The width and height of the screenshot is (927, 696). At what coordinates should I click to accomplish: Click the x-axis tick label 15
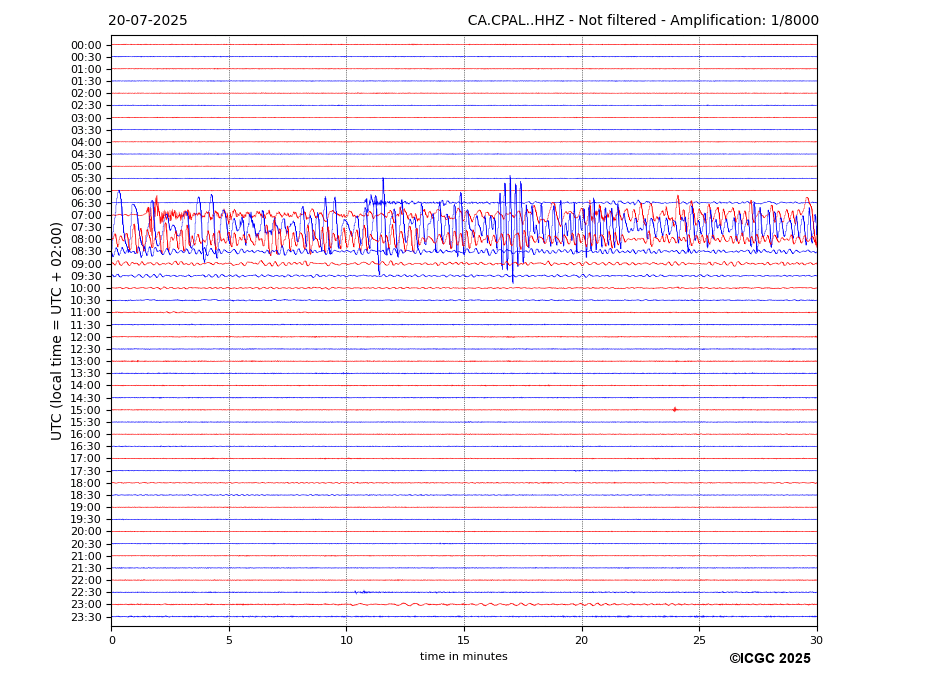[x=464, y=640]
